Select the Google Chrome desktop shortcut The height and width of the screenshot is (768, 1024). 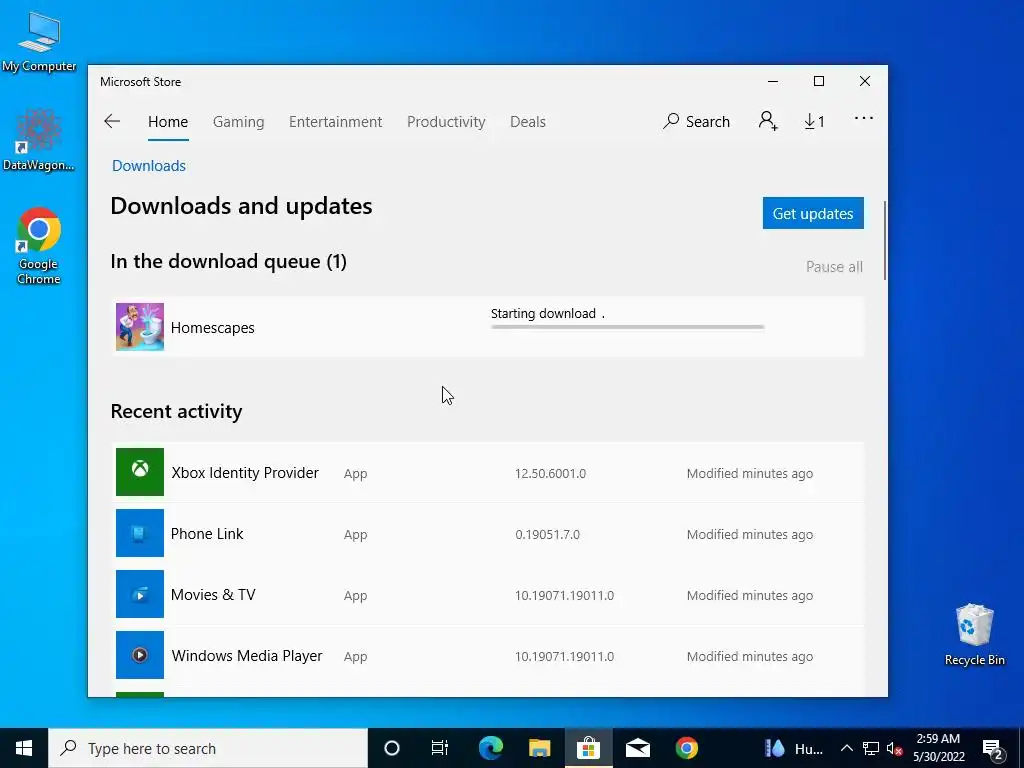(39, 246)
